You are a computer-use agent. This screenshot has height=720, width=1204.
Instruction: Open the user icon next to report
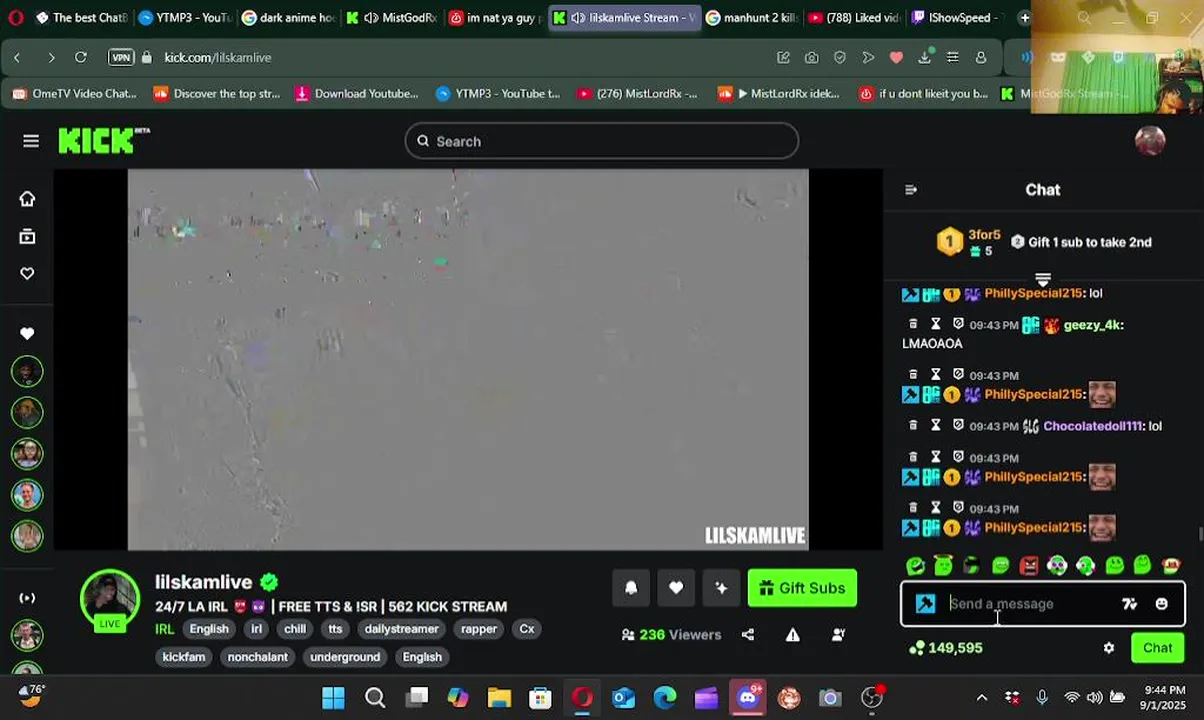coord(838,634)
